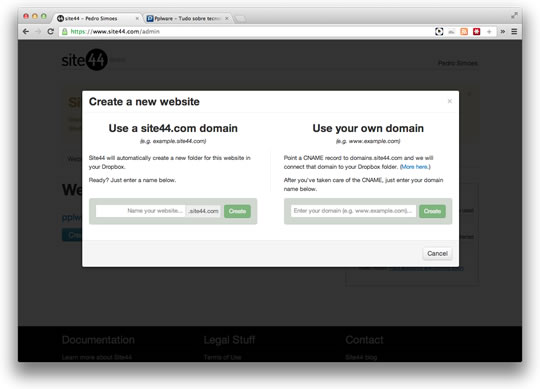Click the orange RSS feed extension icon
This screenshot has width=540, height=389.
[x=464, y=31]
